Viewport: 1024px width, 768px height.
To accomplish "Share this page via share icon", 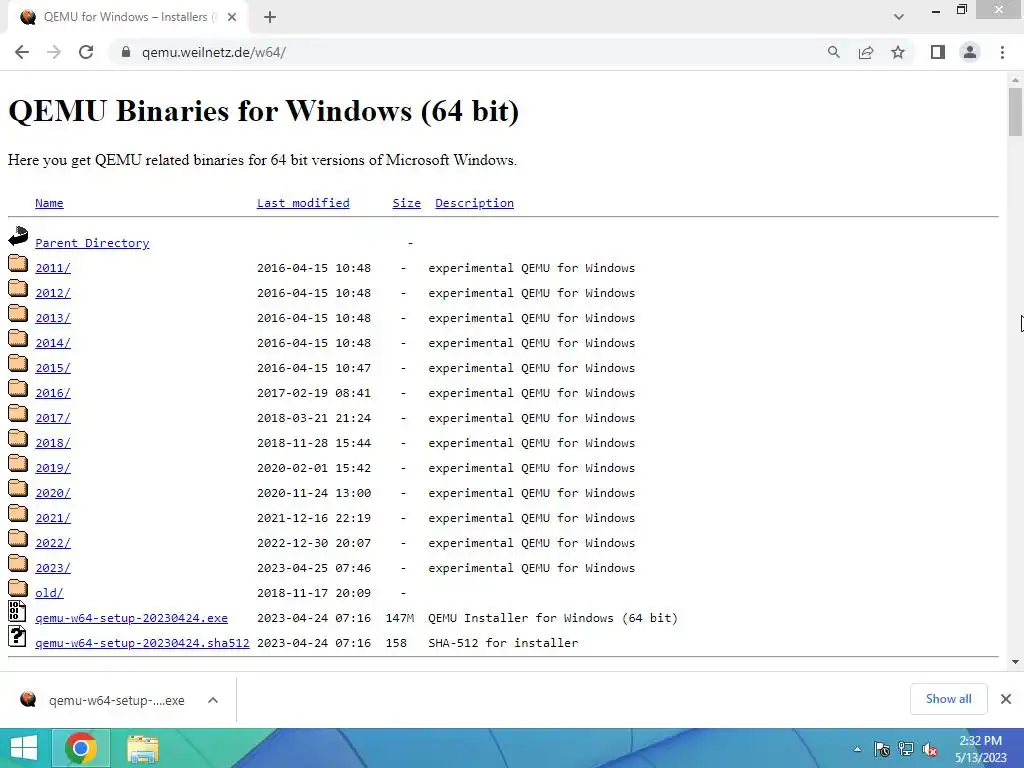I will pos(866,52).
